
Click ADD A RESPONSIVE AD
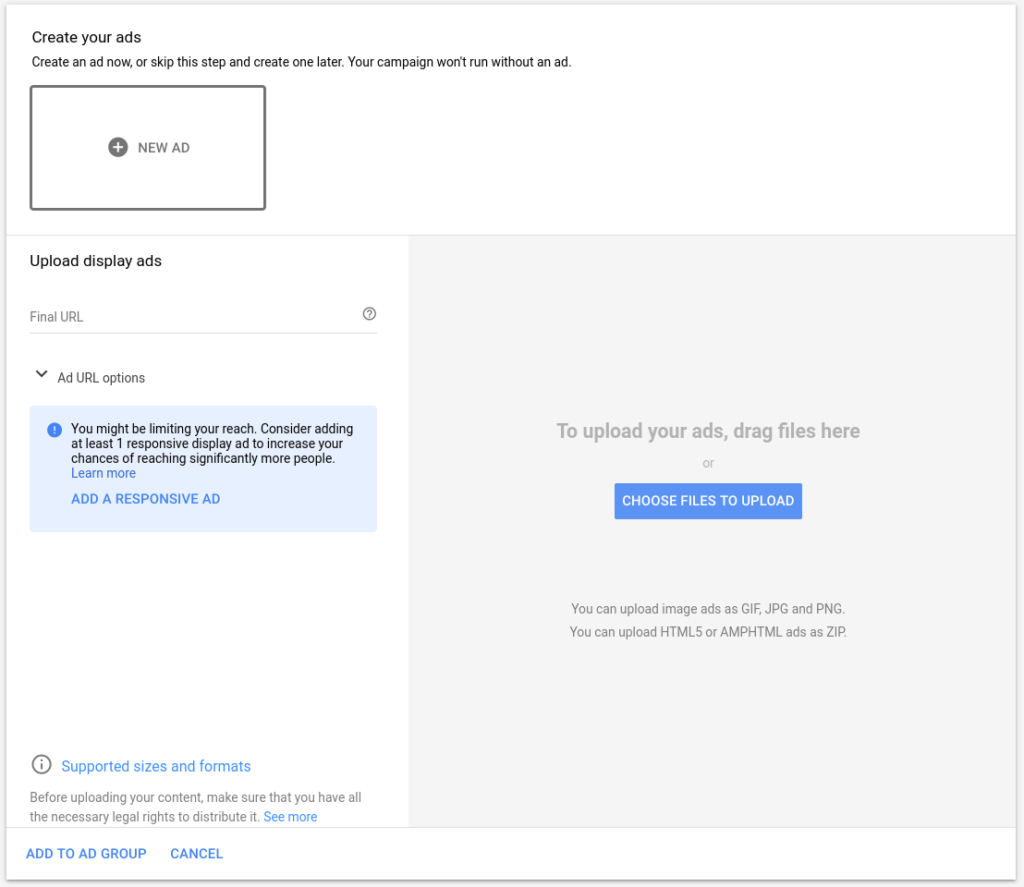click(x=146, y=499)
